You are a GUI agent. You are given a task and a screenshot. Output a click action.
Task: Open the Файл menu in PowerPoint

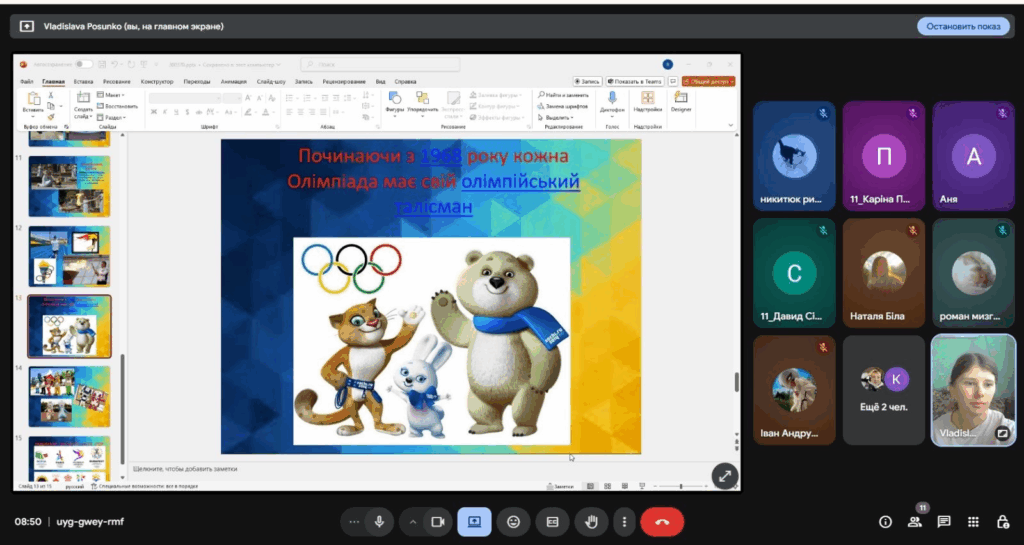pos(27,82)
